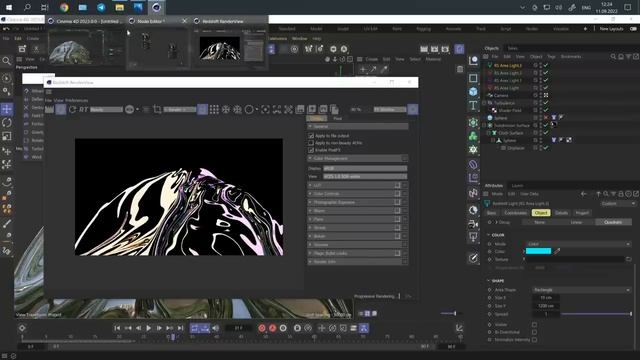Open Preferences menu in Redshift RenderView
Screen dimensions: 640x360
click(77, 100)
